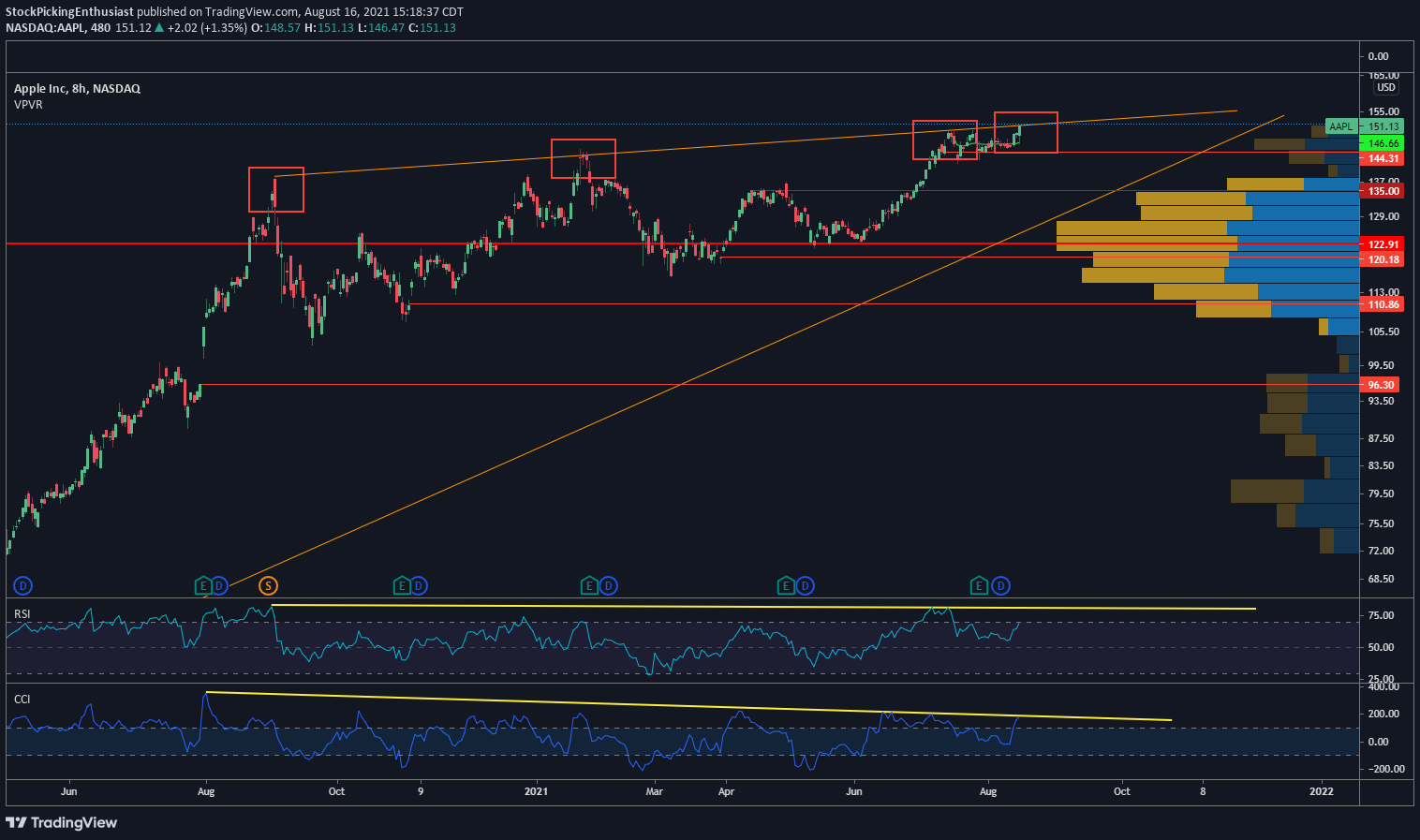Open the earnings E marker near late October 2020

(402, 586)
